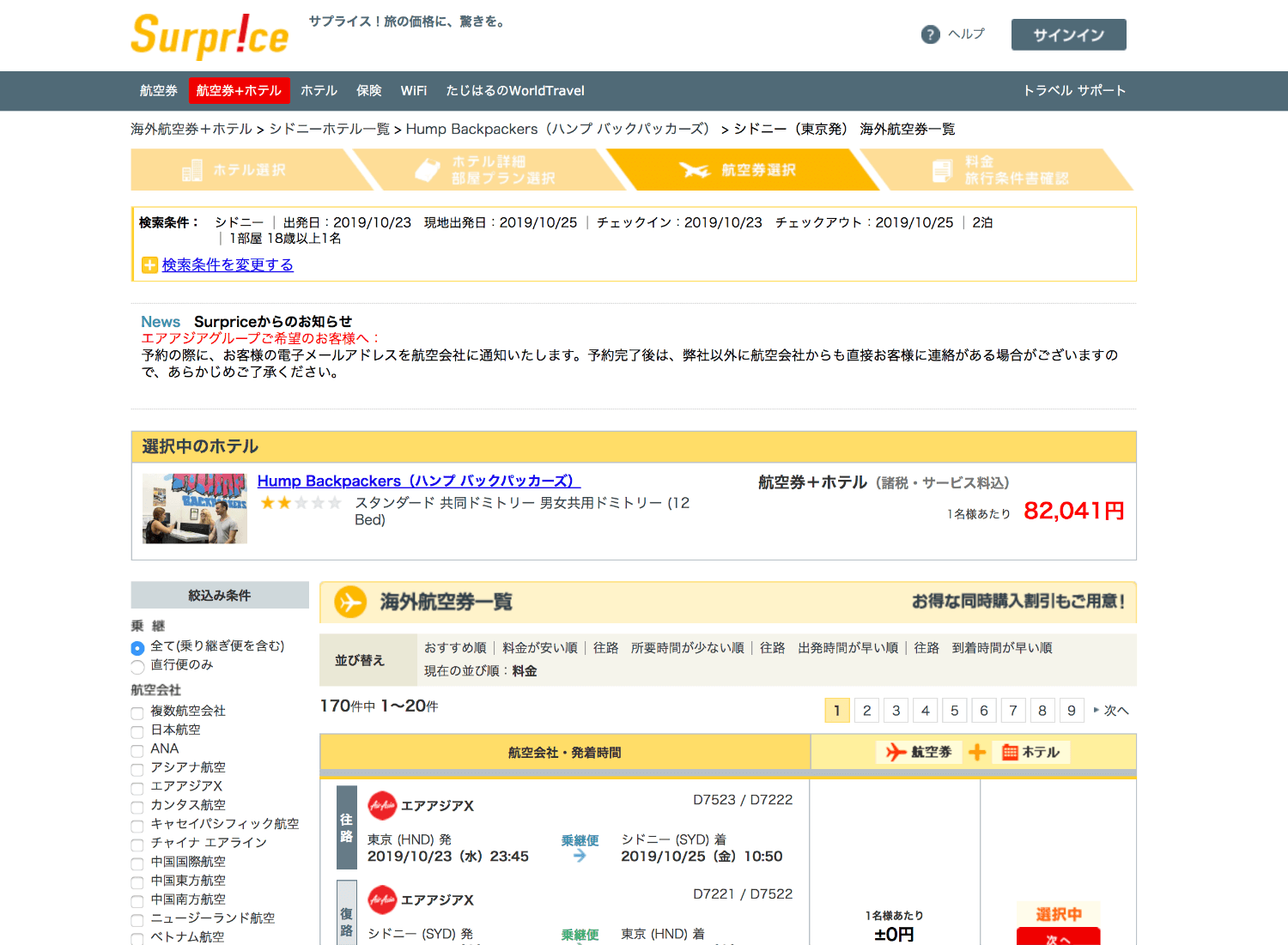This screenshot has height=945, width=1288.
Task: Click シドニーホテル一覧 breadcrumb
Action: tap(329, 130)
